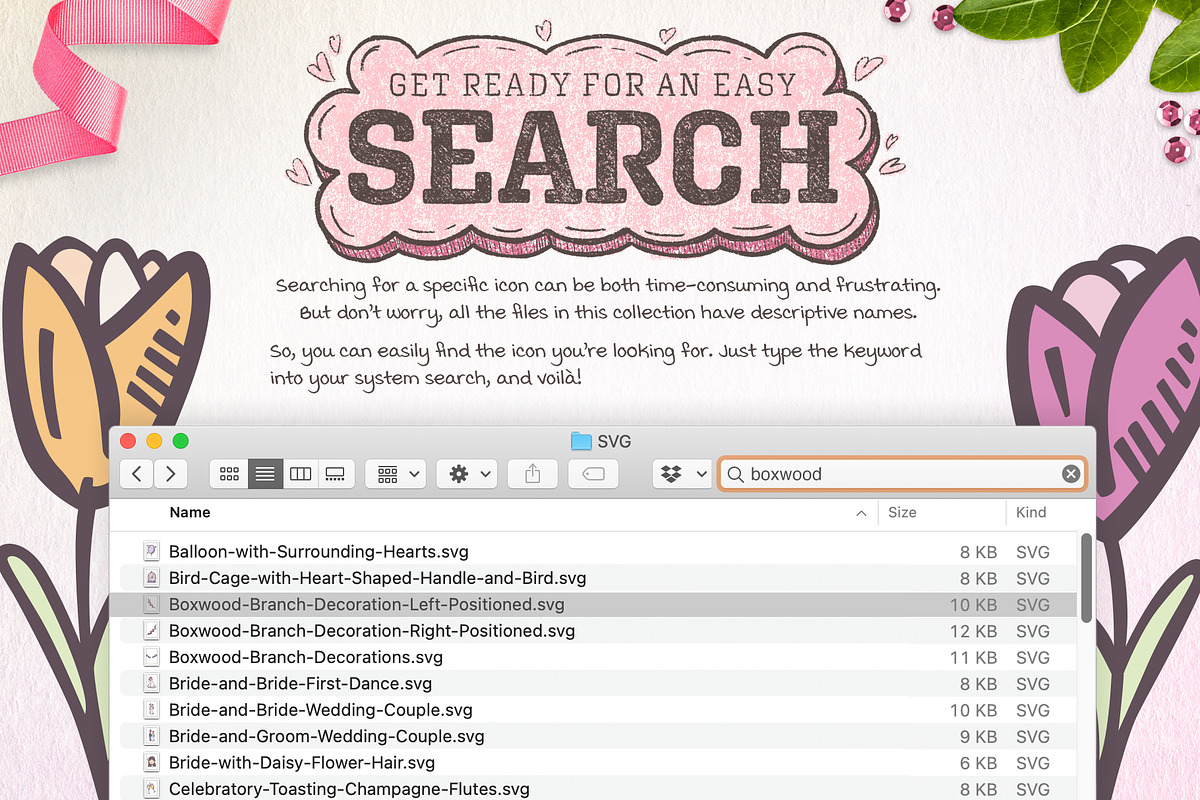Open the Dropbox toolbar dropdown
Viewport: 1200px width, 800px height.
point(682,474)
